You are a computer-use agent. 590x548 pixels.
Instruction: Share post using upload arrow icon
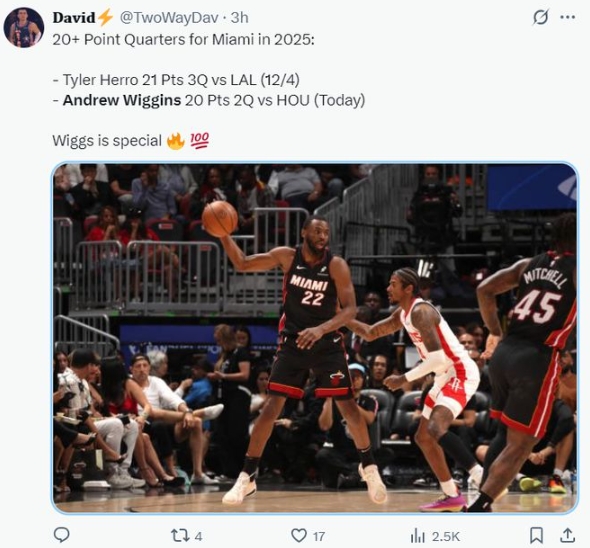(567, 535)
